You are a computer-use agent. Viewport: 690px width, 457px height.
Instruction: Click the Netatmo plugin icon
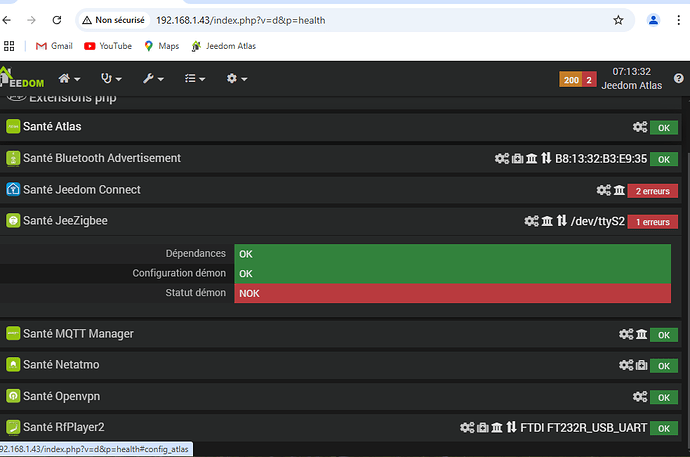point(13,365)
